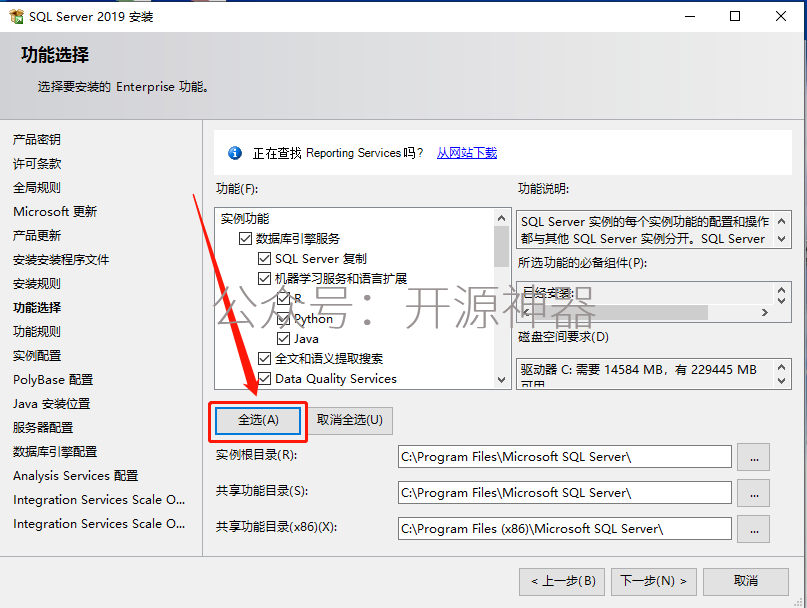Go to the 服务器配置 step
Screen dimensions: 807x608
[43, 428]
